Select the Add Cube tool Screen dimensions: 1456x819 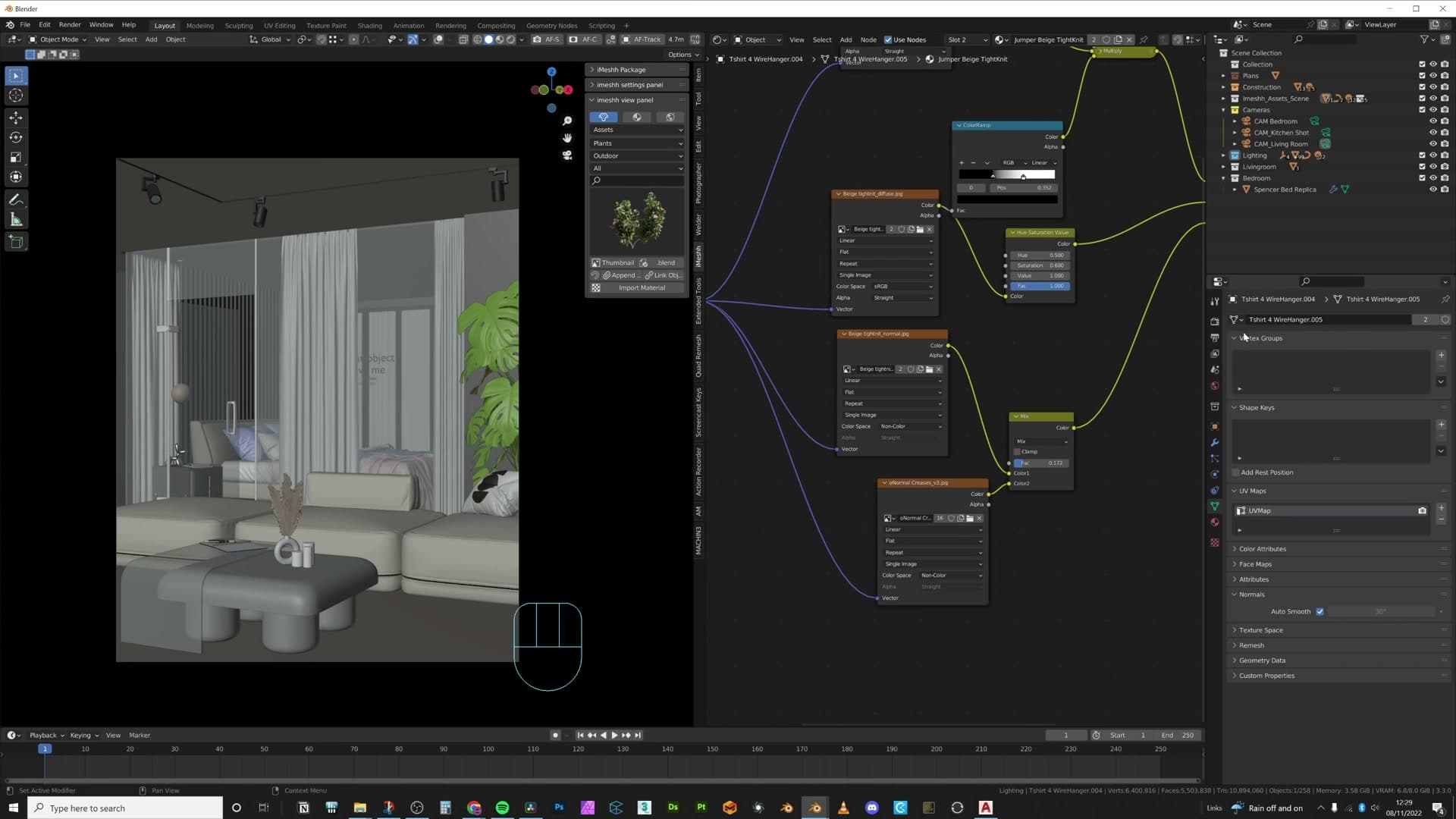(16, 243)
